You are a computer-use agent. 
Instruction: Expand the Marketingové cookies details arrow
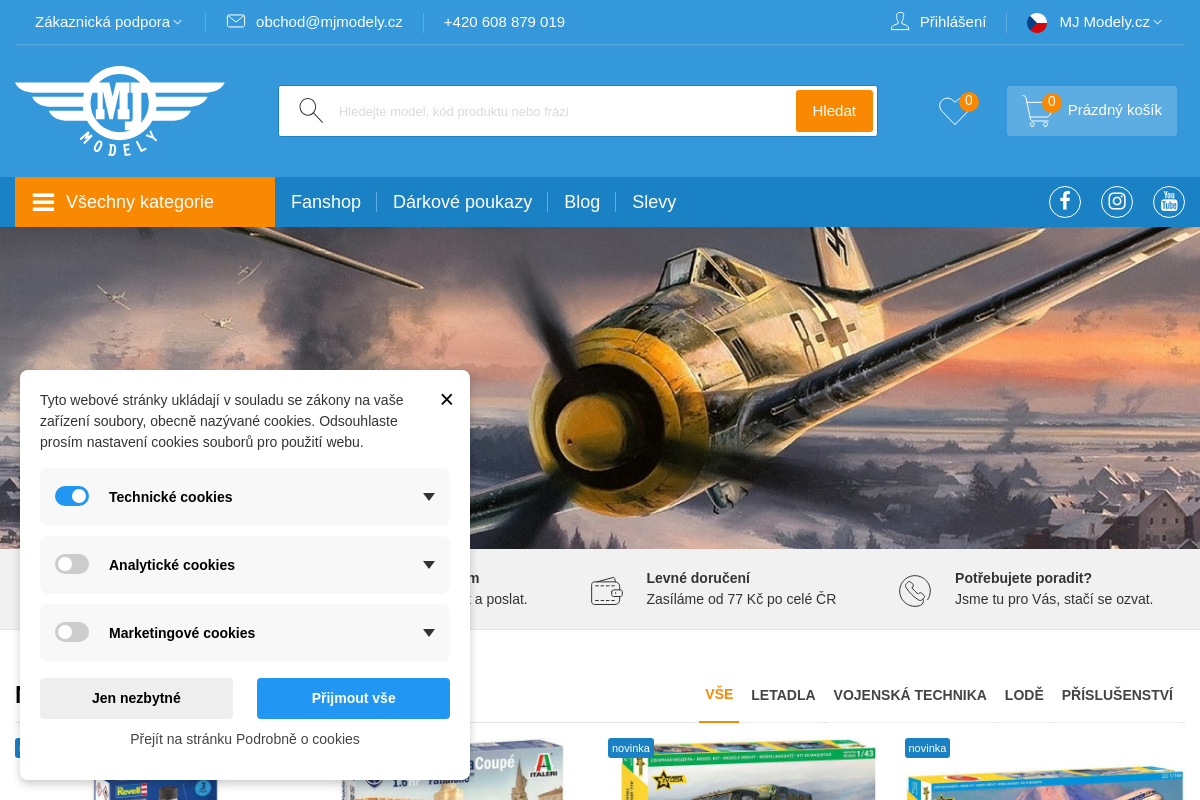[429, 633]
